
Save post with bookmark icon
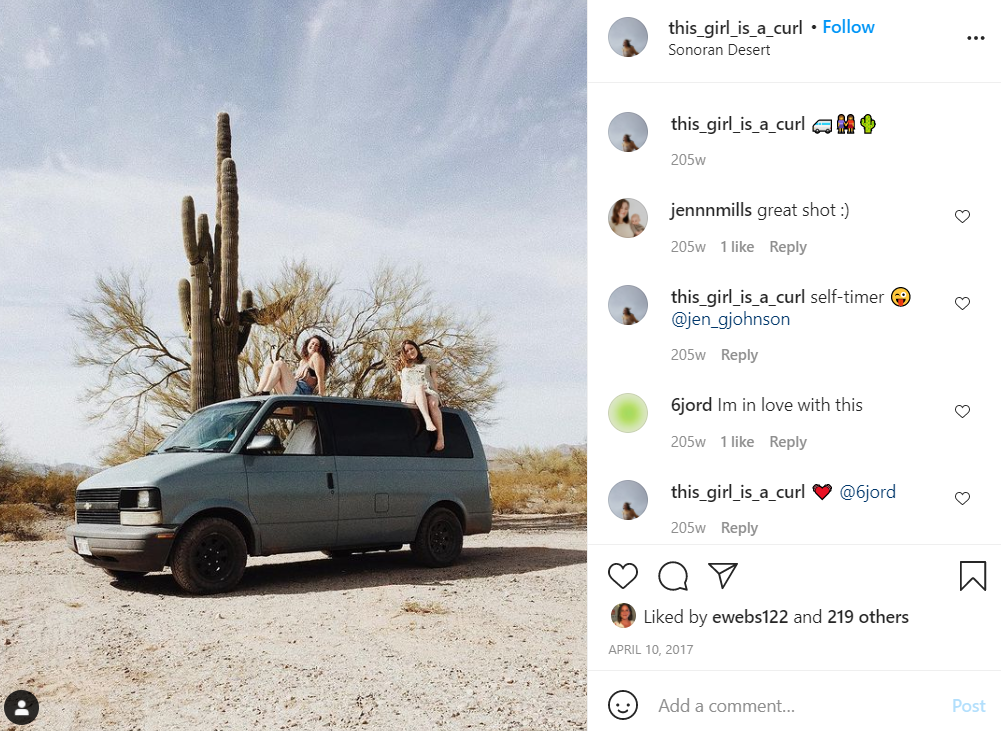pos(973,576)
